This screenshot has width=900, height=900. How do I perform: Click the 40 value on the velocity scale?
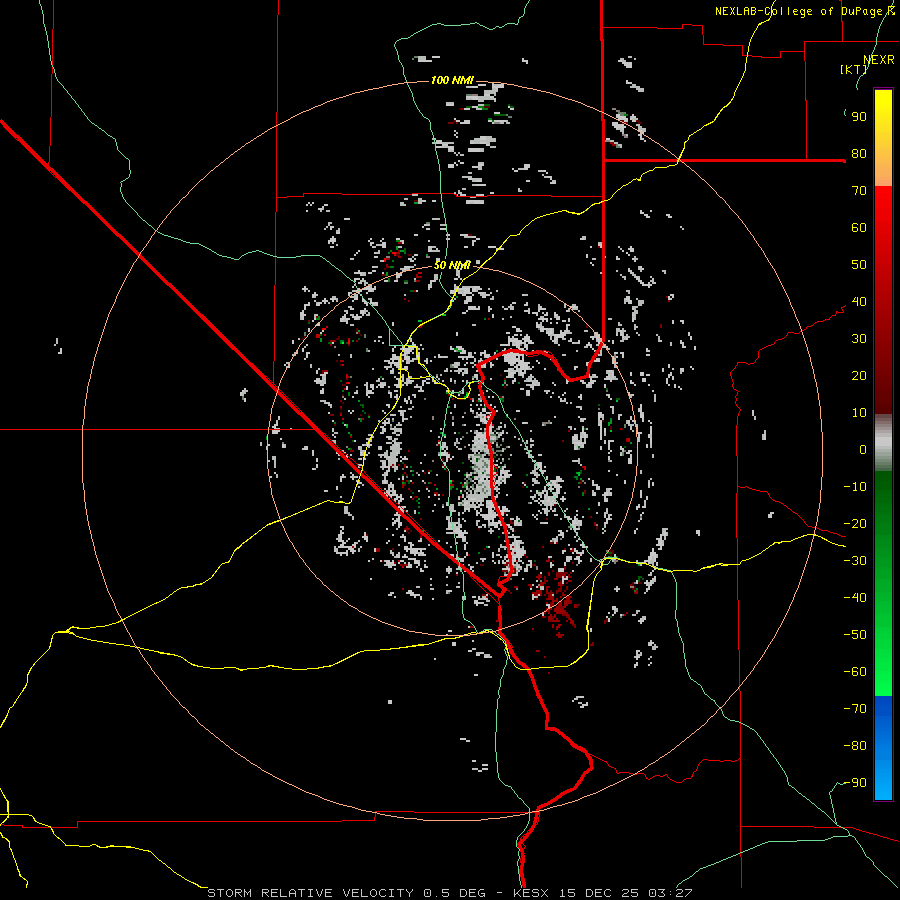(859, 302)
